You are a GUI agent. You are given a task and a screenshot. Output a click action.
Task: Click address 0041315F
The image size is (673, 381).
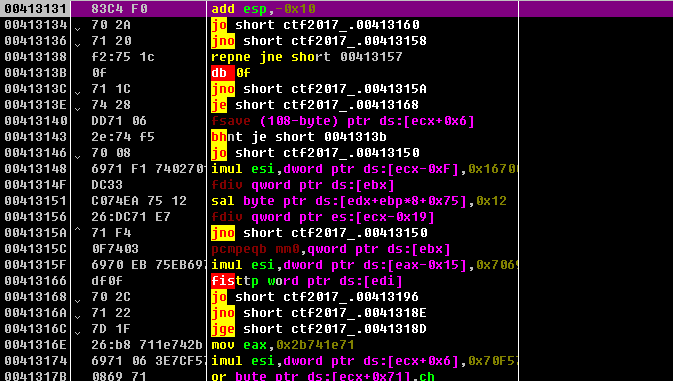tap(36, 265)
